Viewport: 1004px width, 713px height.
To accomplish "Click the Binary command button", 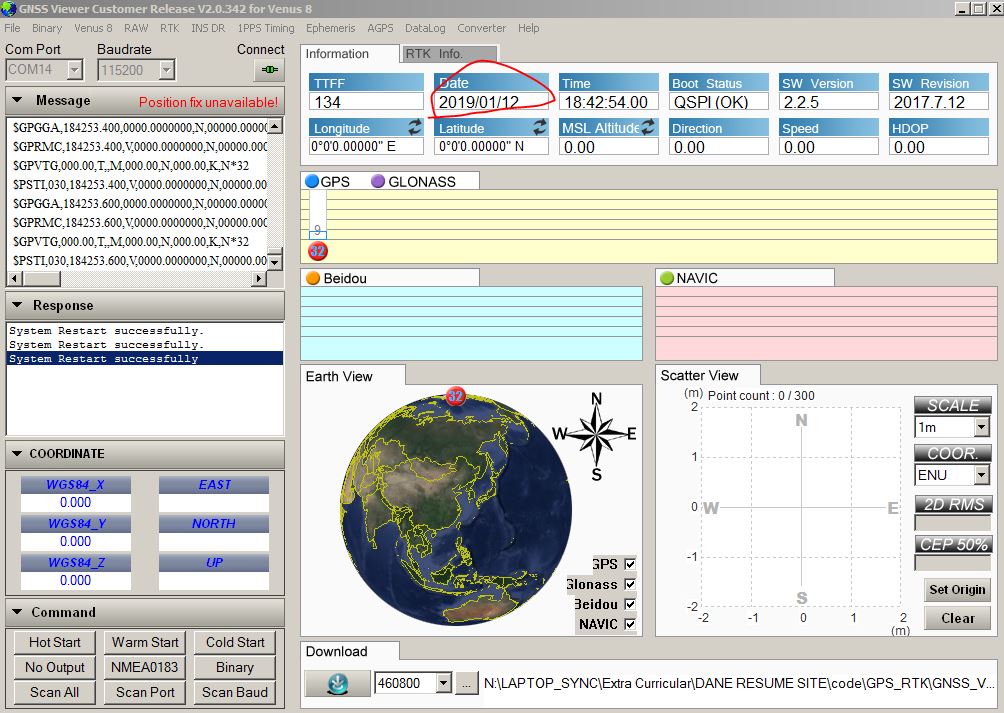I will pos(235,667).
